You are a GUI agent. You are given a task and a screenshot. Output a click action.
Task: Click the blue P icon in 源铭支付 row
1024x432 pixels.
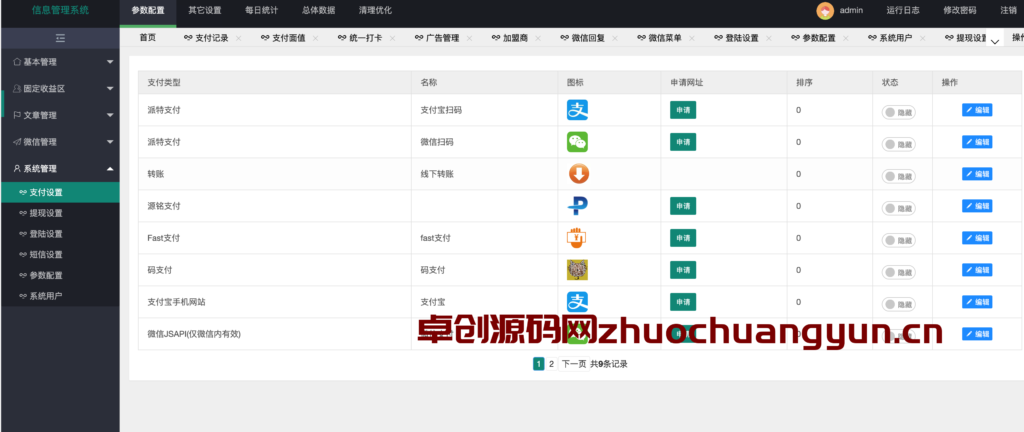click(x=577, y=206)
